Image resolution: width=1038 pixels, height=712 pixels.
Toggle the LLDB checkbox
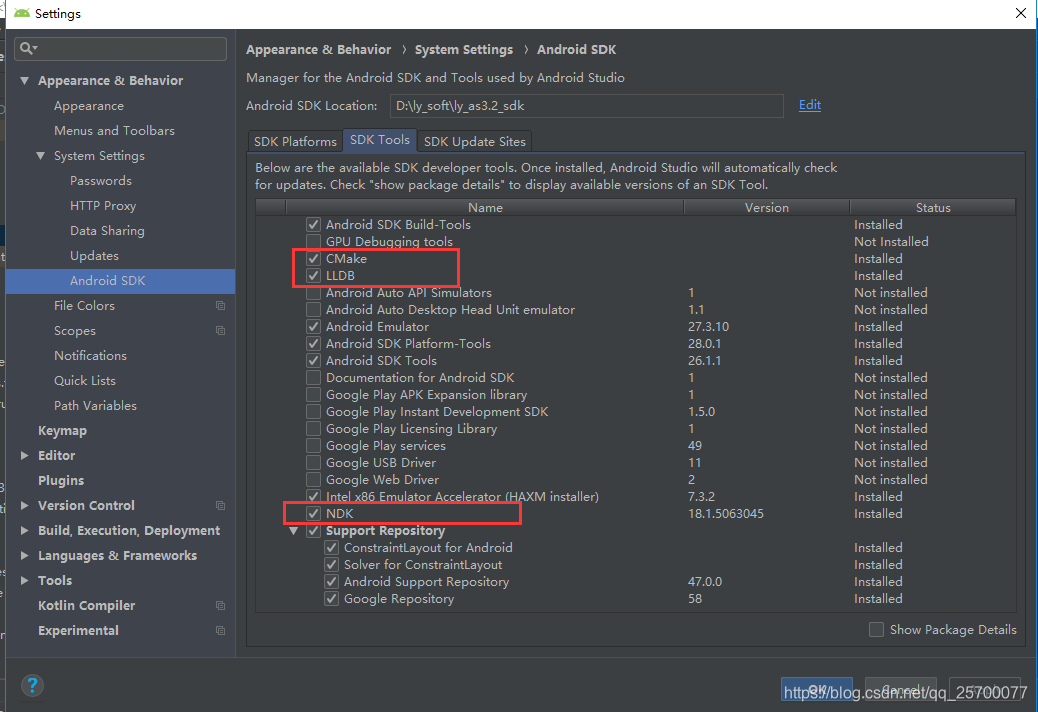point(314,276)
